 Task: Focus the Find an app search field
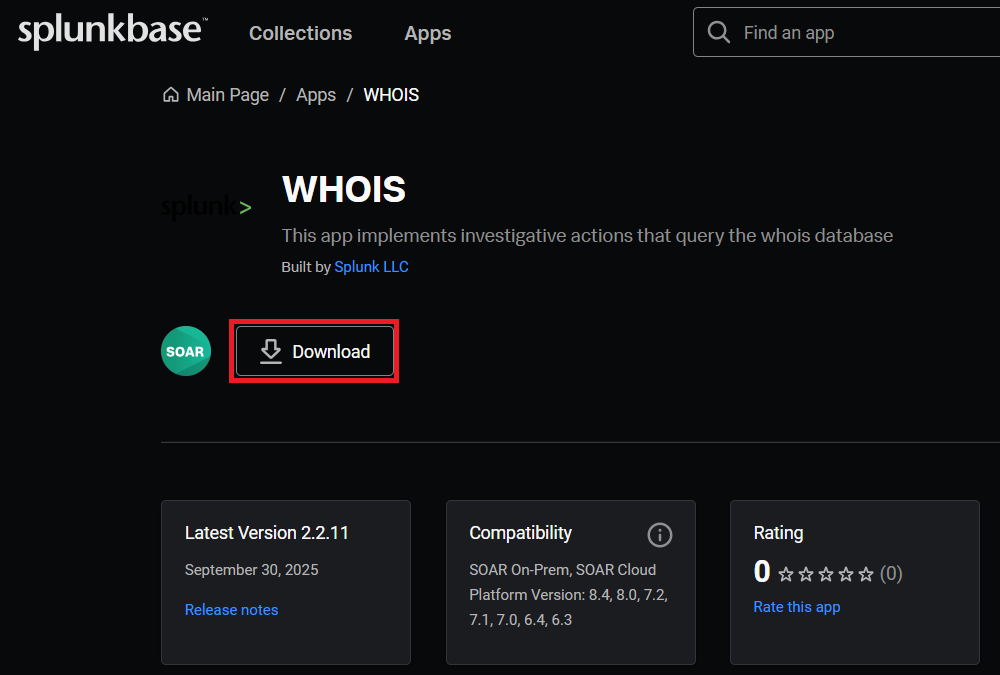[860, 33]
